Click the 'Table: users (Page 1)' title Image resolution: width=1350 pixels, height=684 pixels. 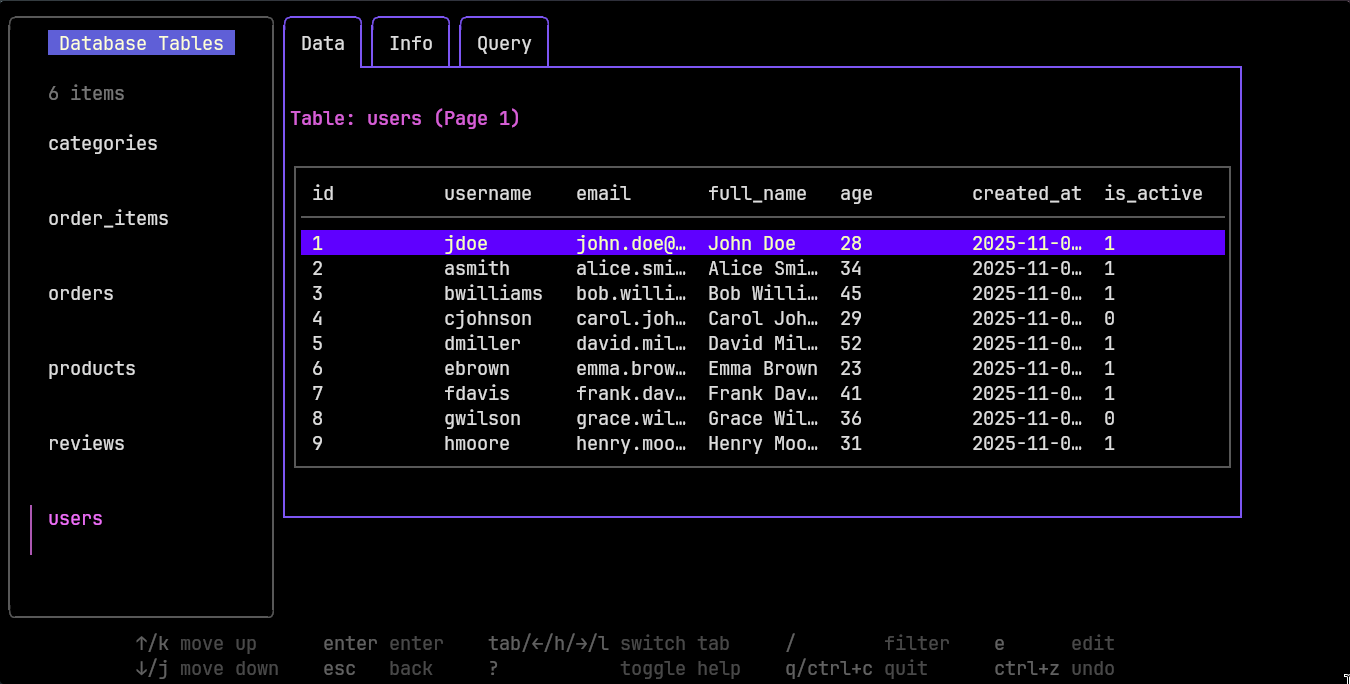(405, 118)
